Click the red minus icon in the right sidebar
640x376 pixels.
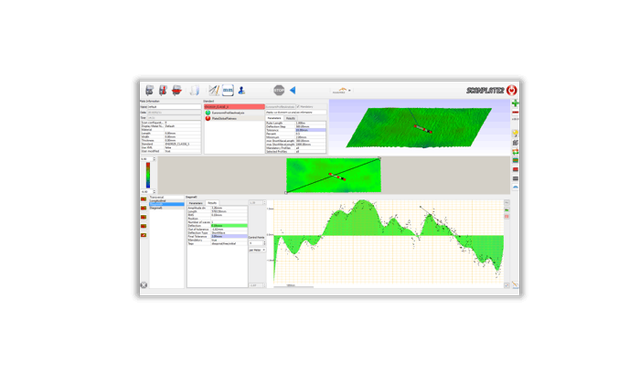pyautogui.click(x=515, y=112)
